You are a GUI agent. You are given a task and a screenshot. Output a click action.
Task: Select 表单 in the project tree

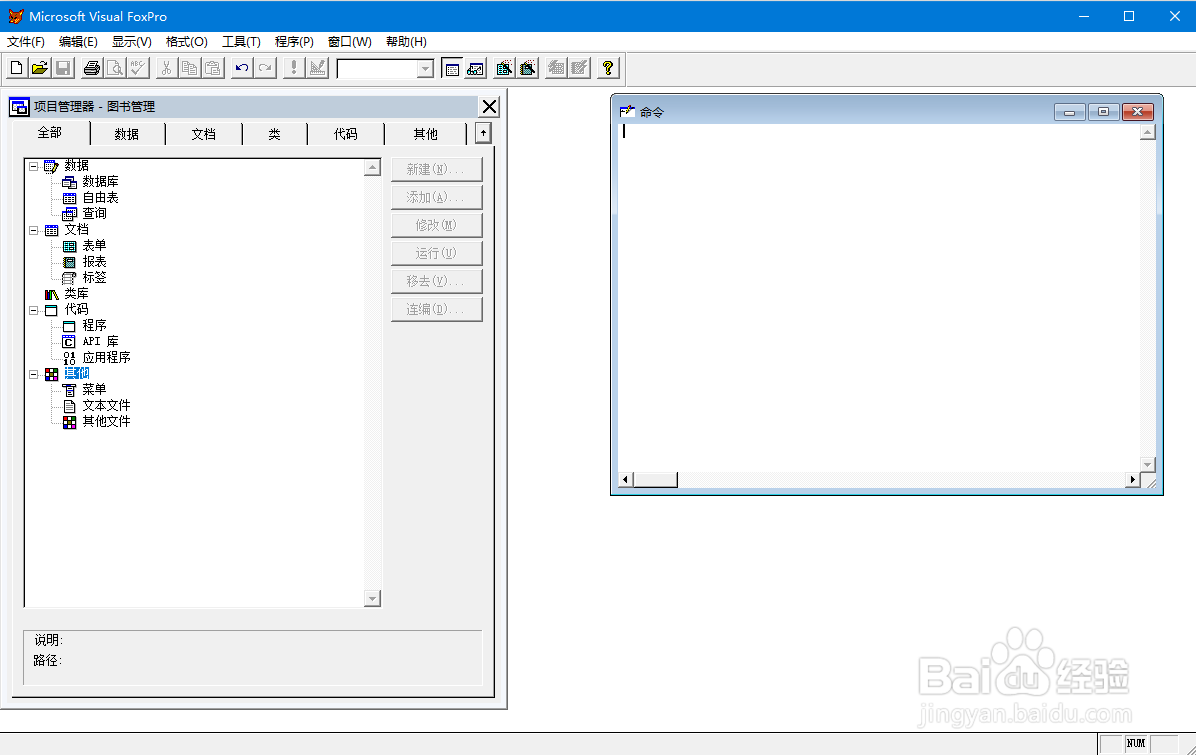95,246
